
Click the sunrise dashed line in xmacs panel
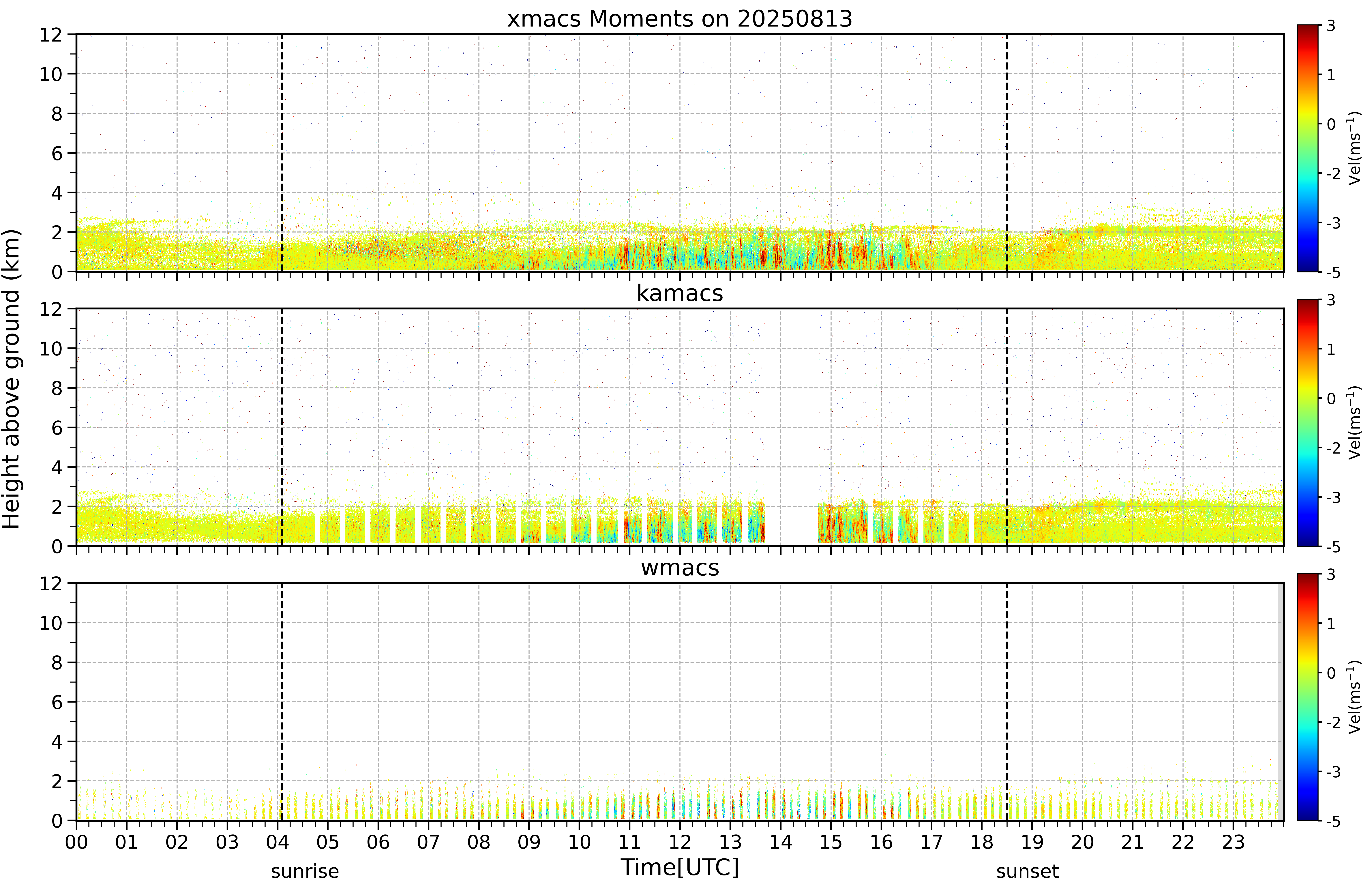tap(281, 153)
